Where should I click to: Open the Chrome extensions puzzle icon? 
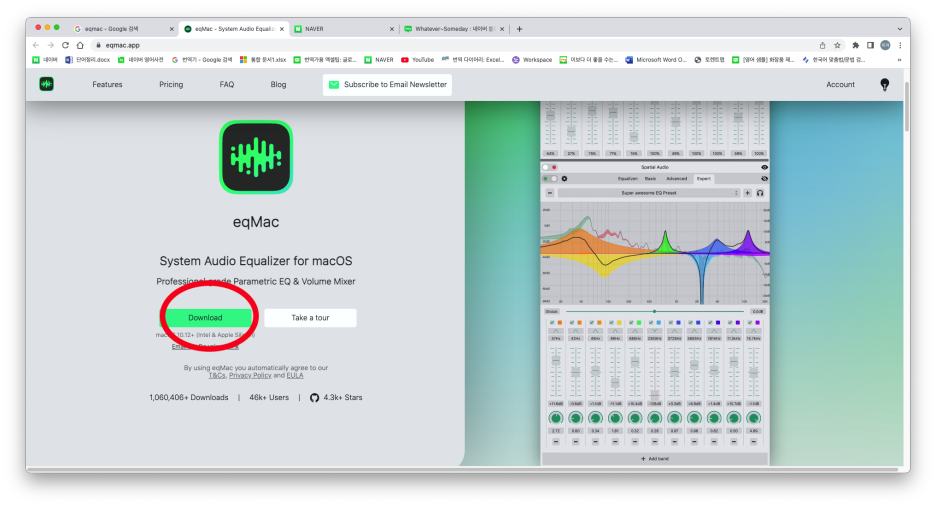click(855, 45)
